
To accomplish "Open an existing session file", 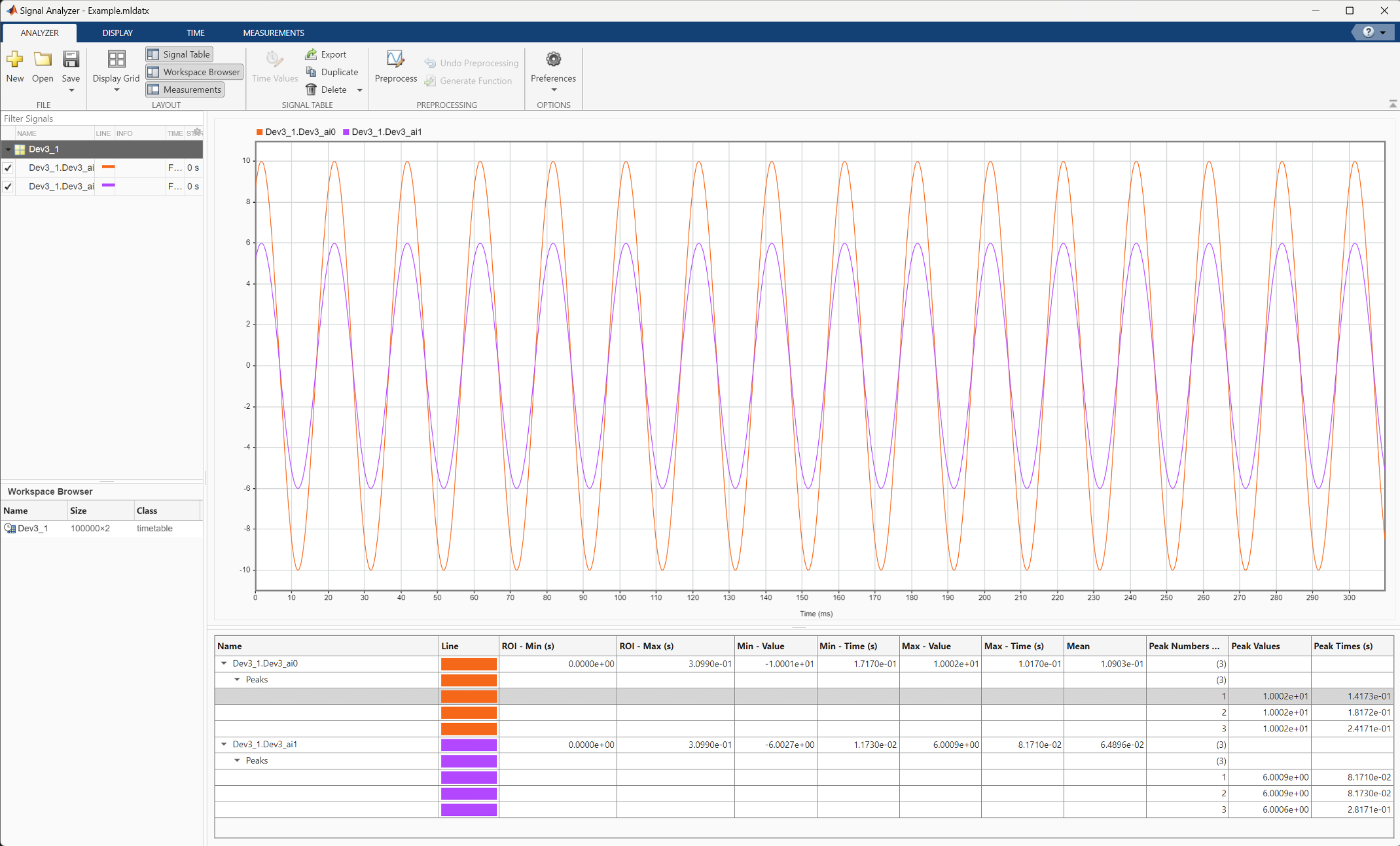I will click(42, 68).
